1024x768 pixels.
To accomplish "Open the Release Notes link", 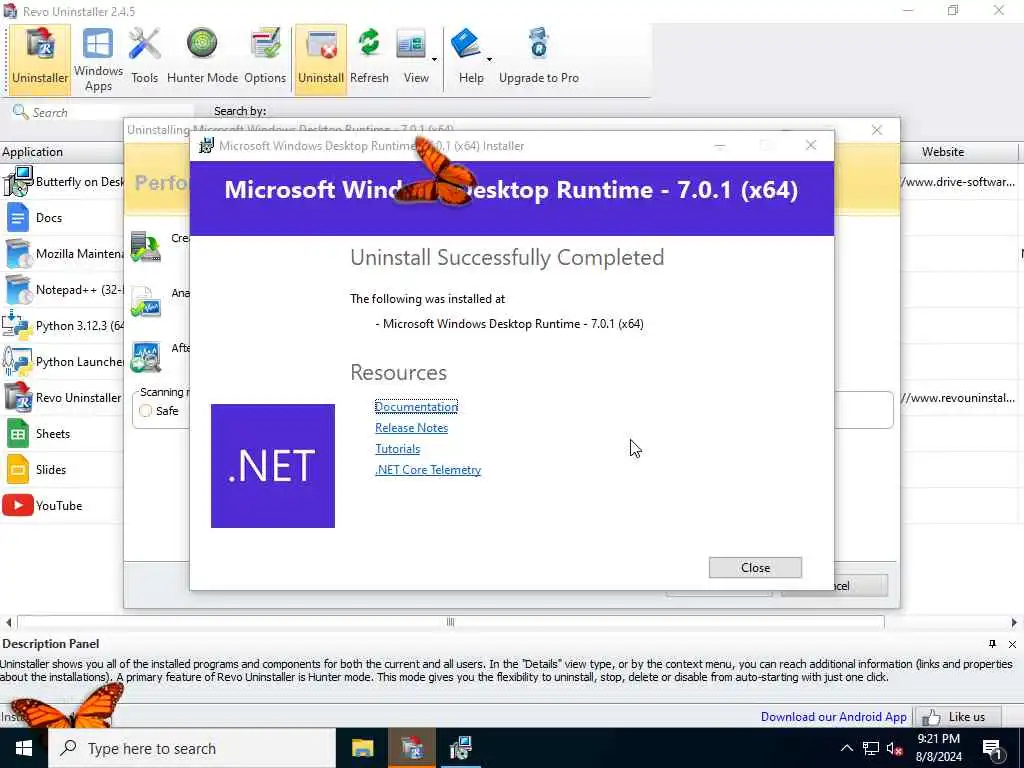I will point(411,428).
